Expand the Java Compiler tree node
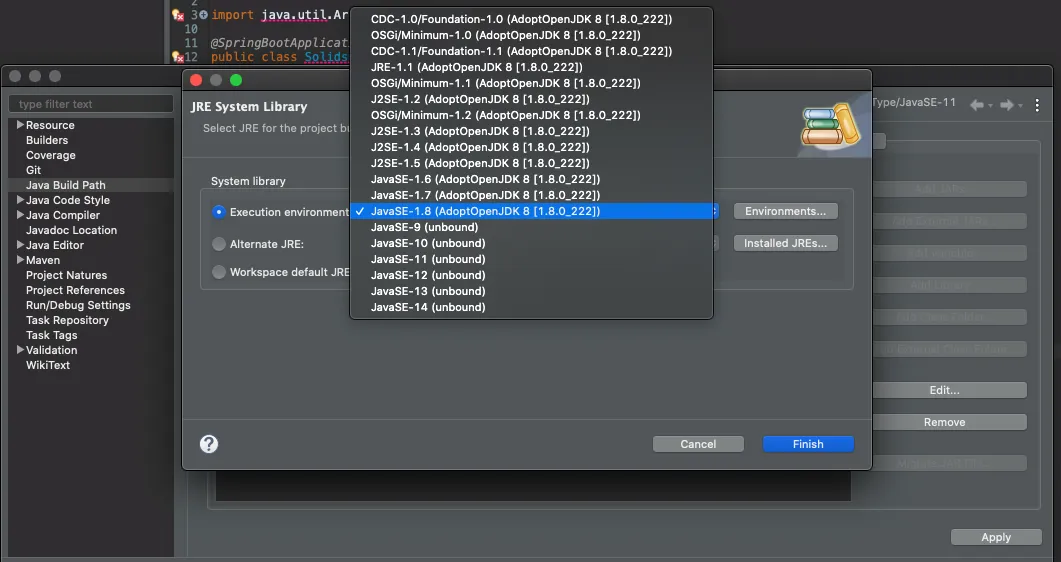 19,215
